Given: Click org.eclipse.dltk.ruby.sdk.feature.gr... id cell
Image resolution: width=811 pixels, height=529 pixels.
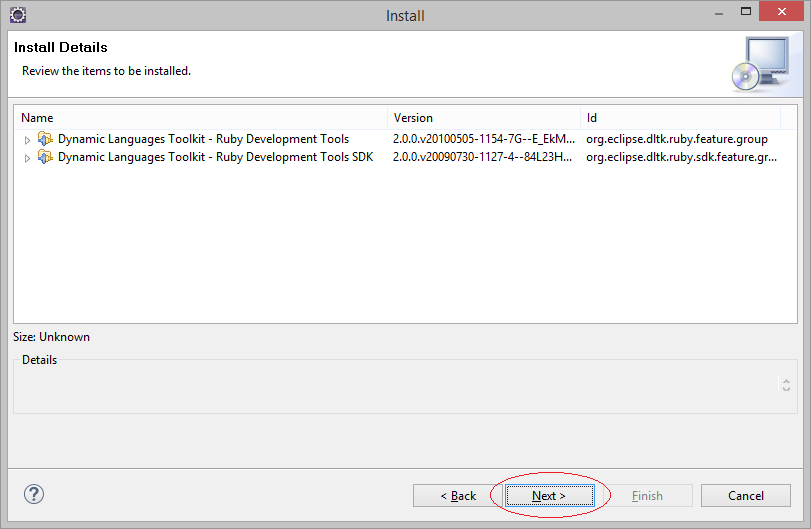Looking at the screenshot, I should click(681, 157).
